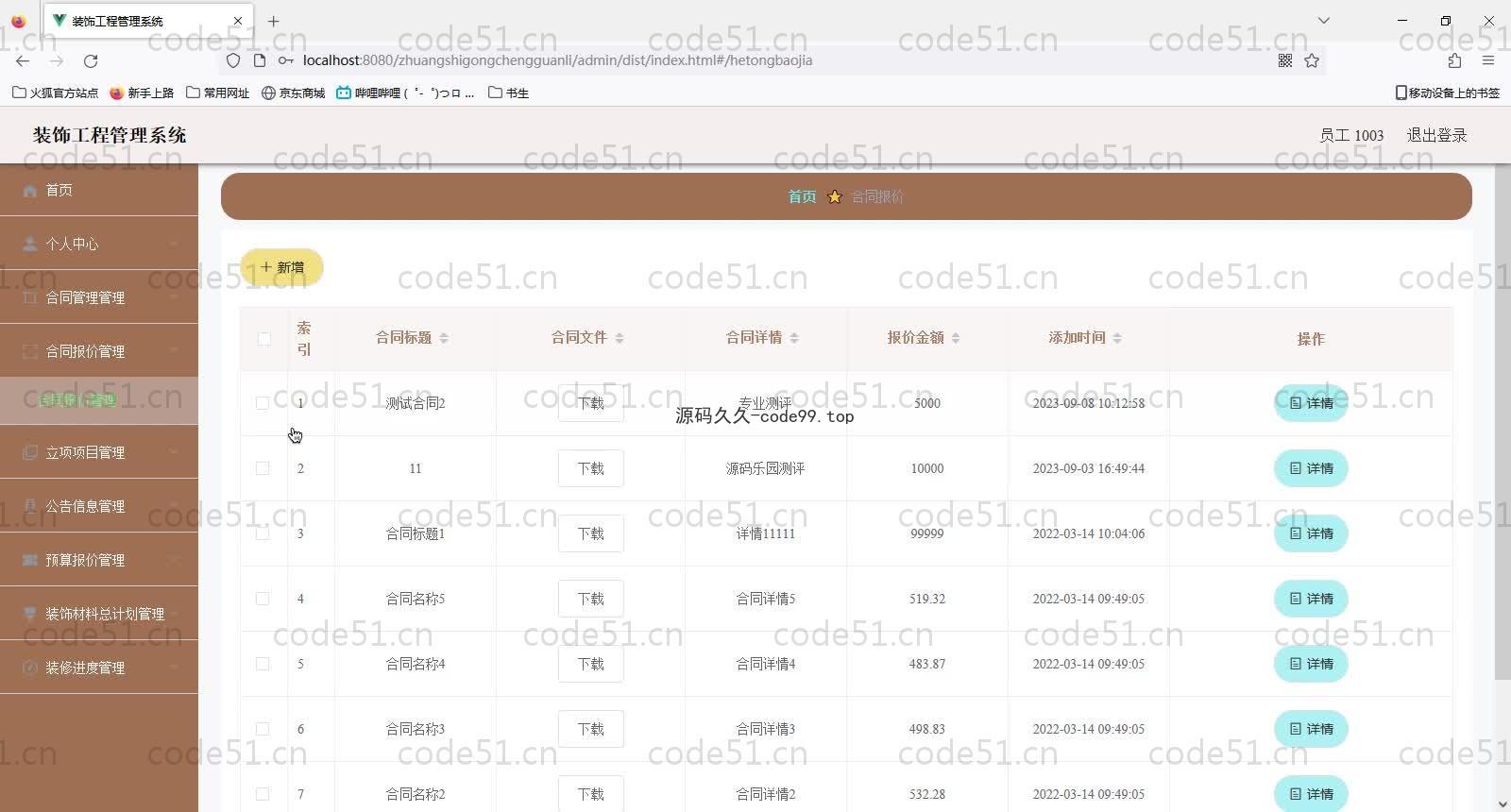
Task: Open the 哔哩哔哩 bookmark
Action: (405, 93)
